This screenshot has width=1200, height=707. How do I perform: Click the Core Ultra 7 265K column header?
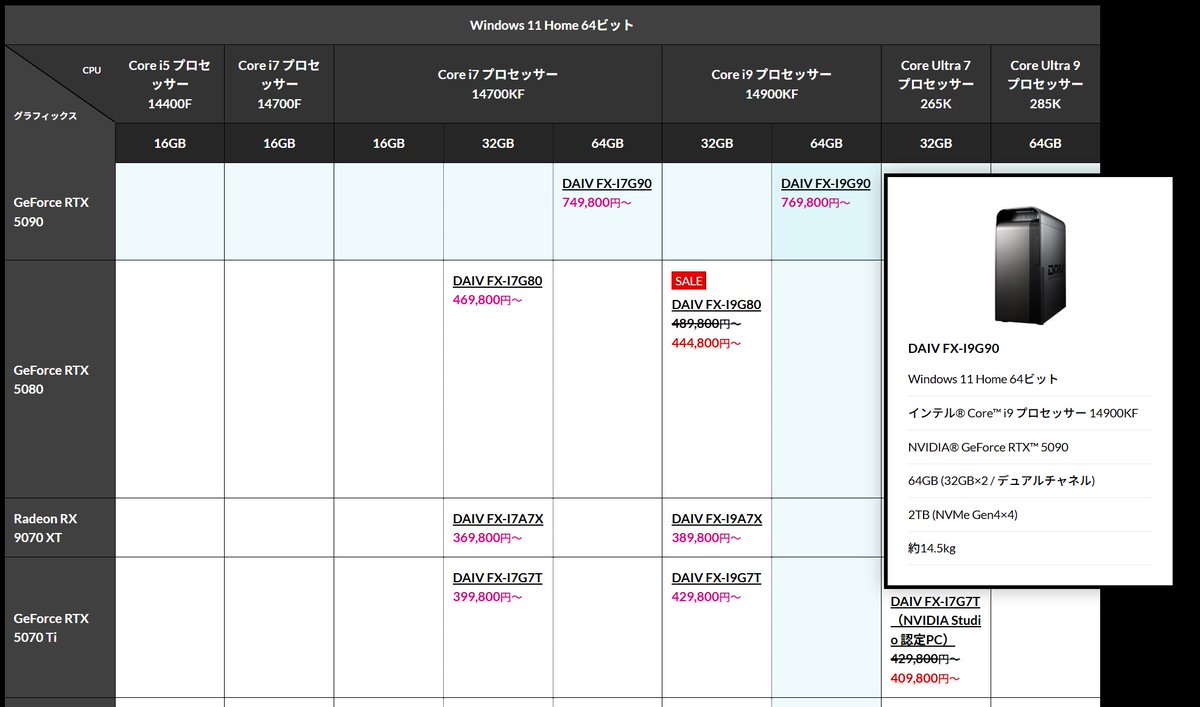[935, 84]
